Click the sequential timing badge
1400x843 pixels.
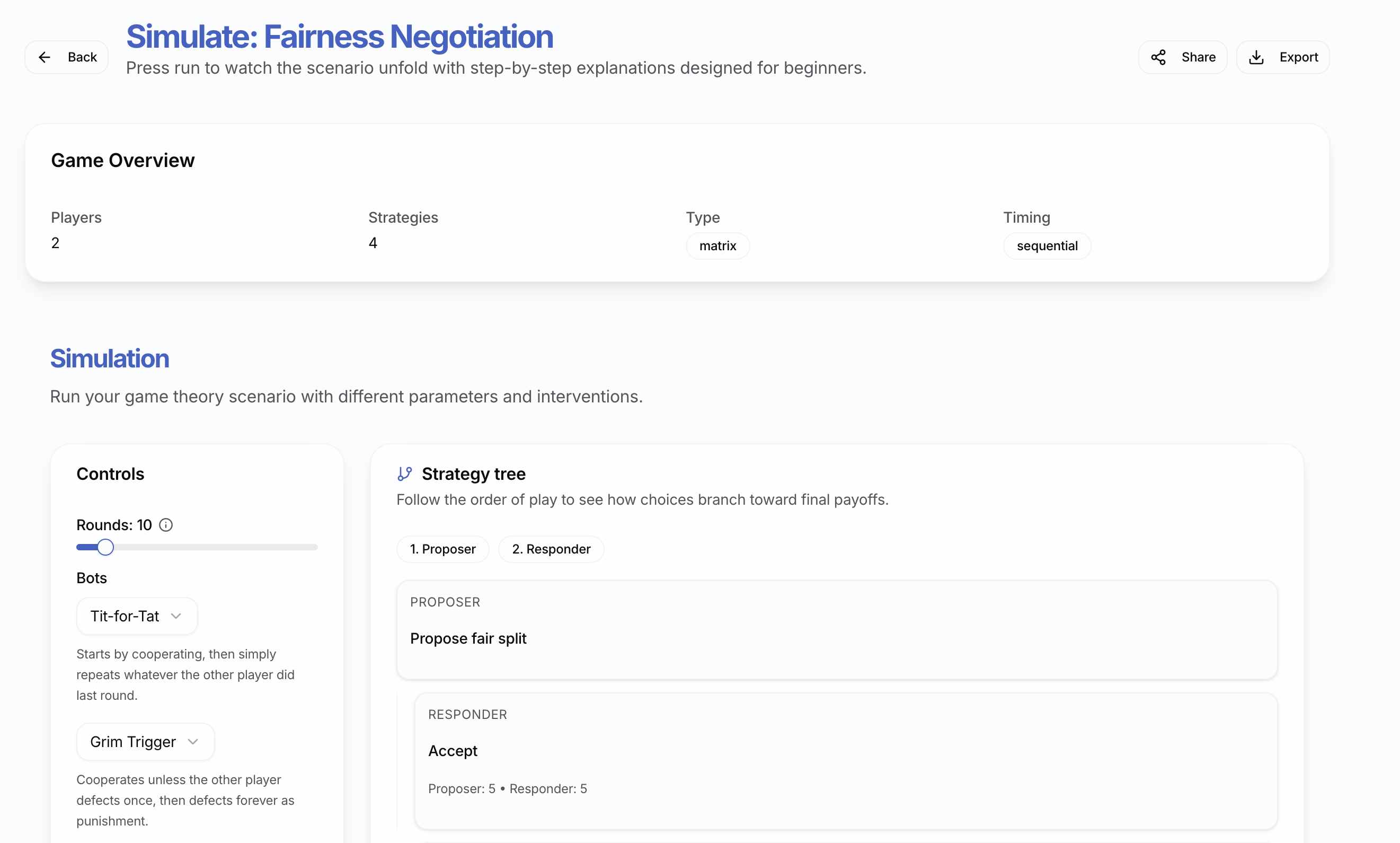tap(1047, 246)
